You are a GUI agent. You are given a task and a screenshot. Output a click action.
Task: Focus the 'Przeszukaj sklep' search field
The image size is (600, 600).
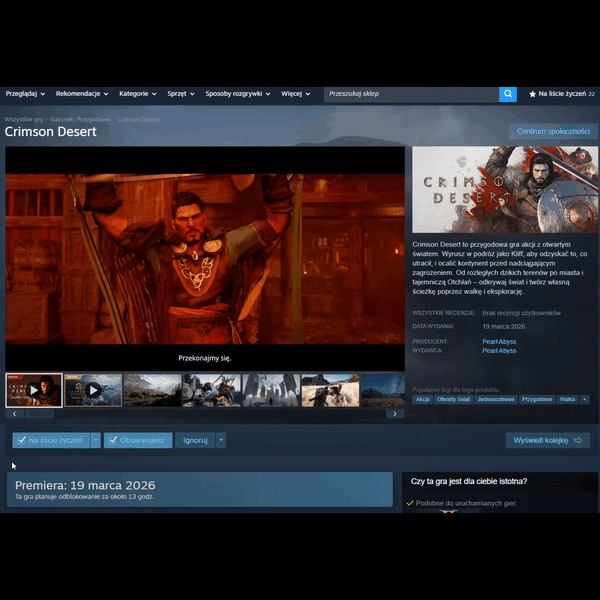click(411, 94)
